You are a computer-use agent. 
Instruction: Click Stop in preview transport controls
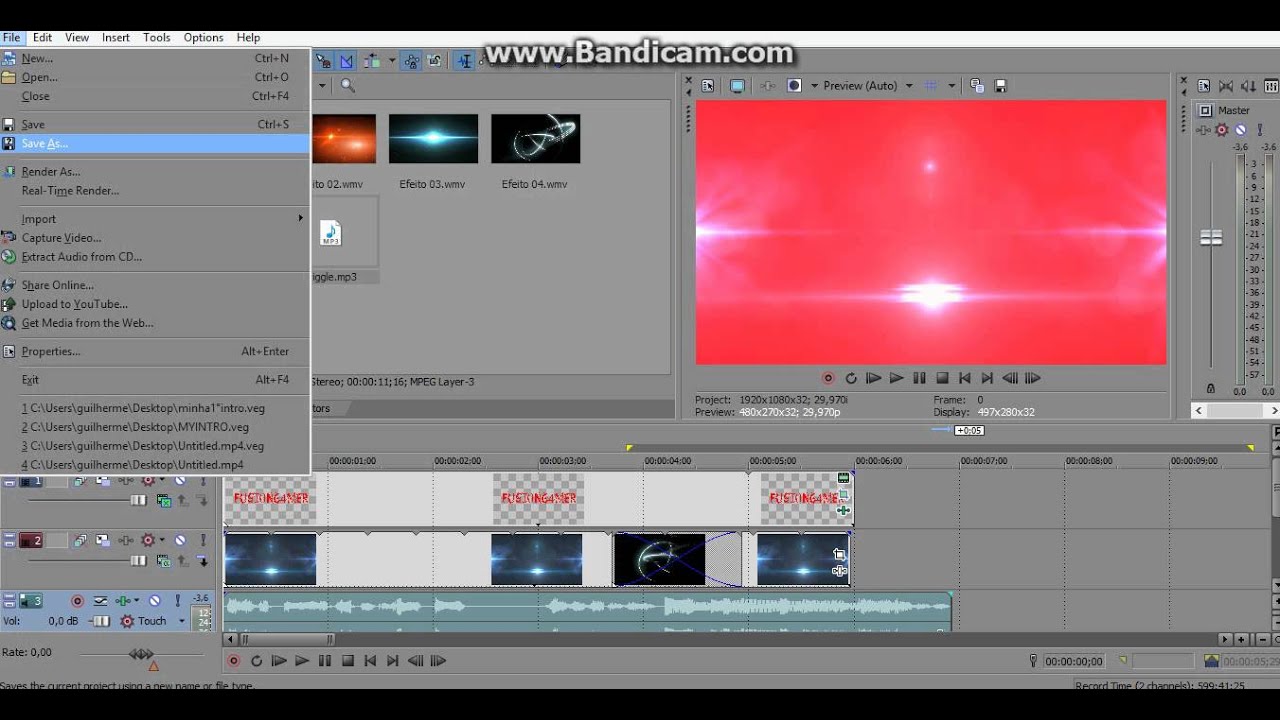(942, 378)
